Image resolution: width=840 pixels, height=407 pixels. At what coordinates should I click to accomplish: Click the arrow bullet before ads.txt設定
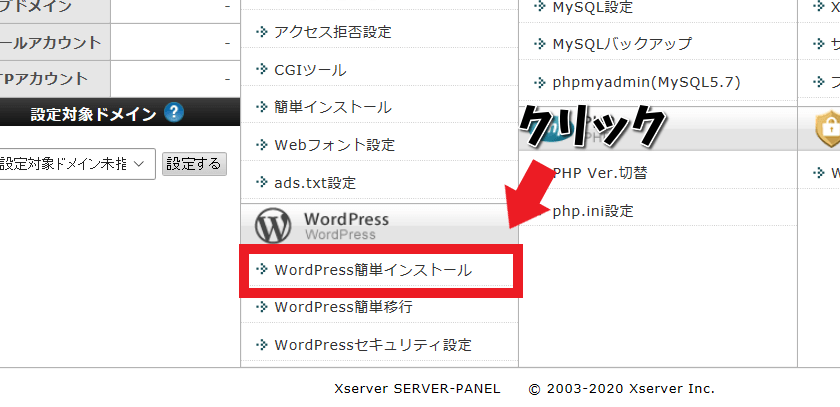pos(261,183)
